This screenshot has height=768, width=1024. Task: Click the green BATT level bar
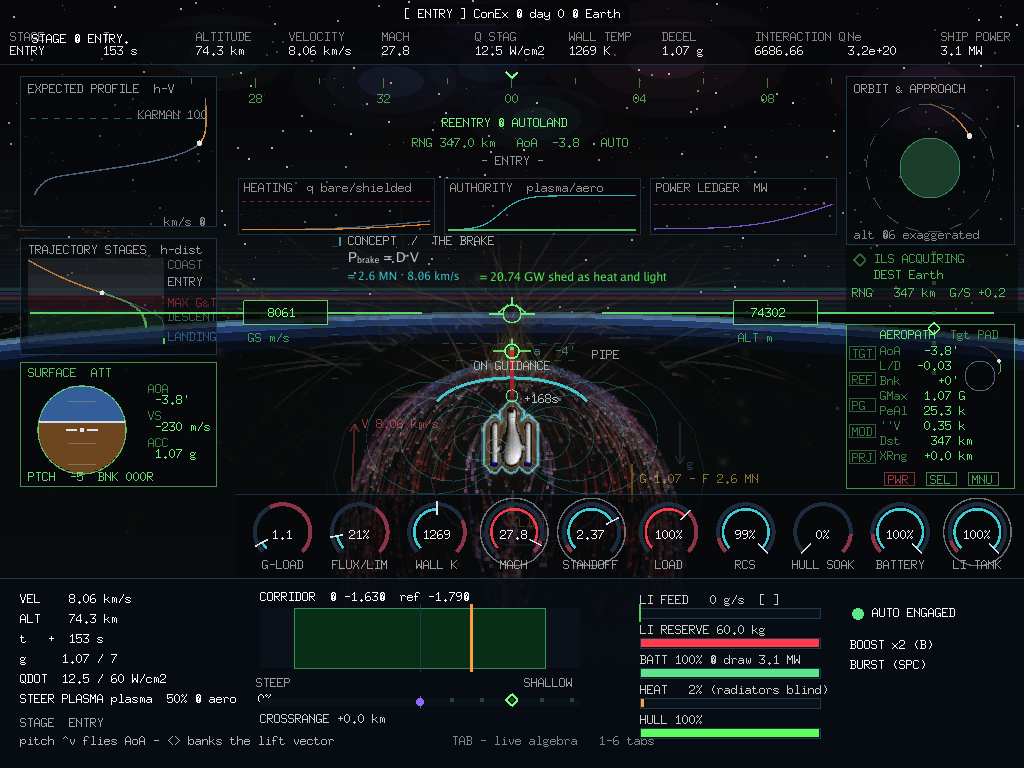pos(729,673)
